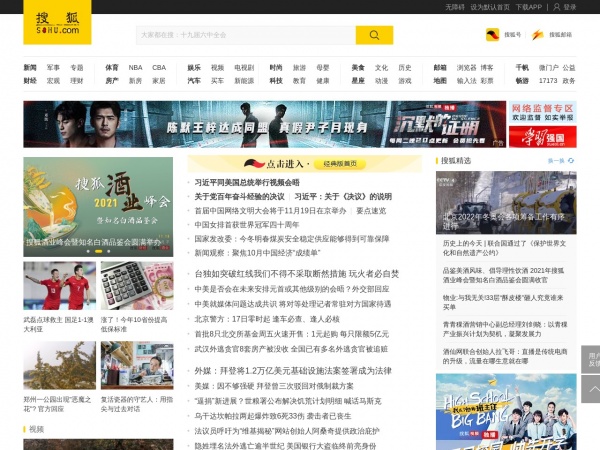The image size is (600, 450).
Task: Open 新闻观察：聚焦10月中国经济成绩单
Action: coord(257,253)
